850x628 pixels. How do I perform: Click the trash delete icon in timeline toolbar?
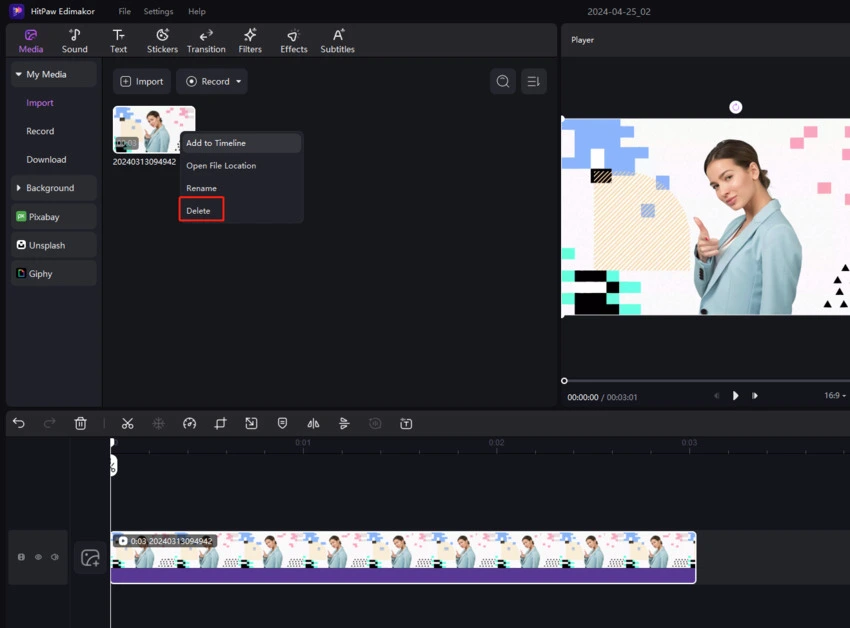click(81, 424)
